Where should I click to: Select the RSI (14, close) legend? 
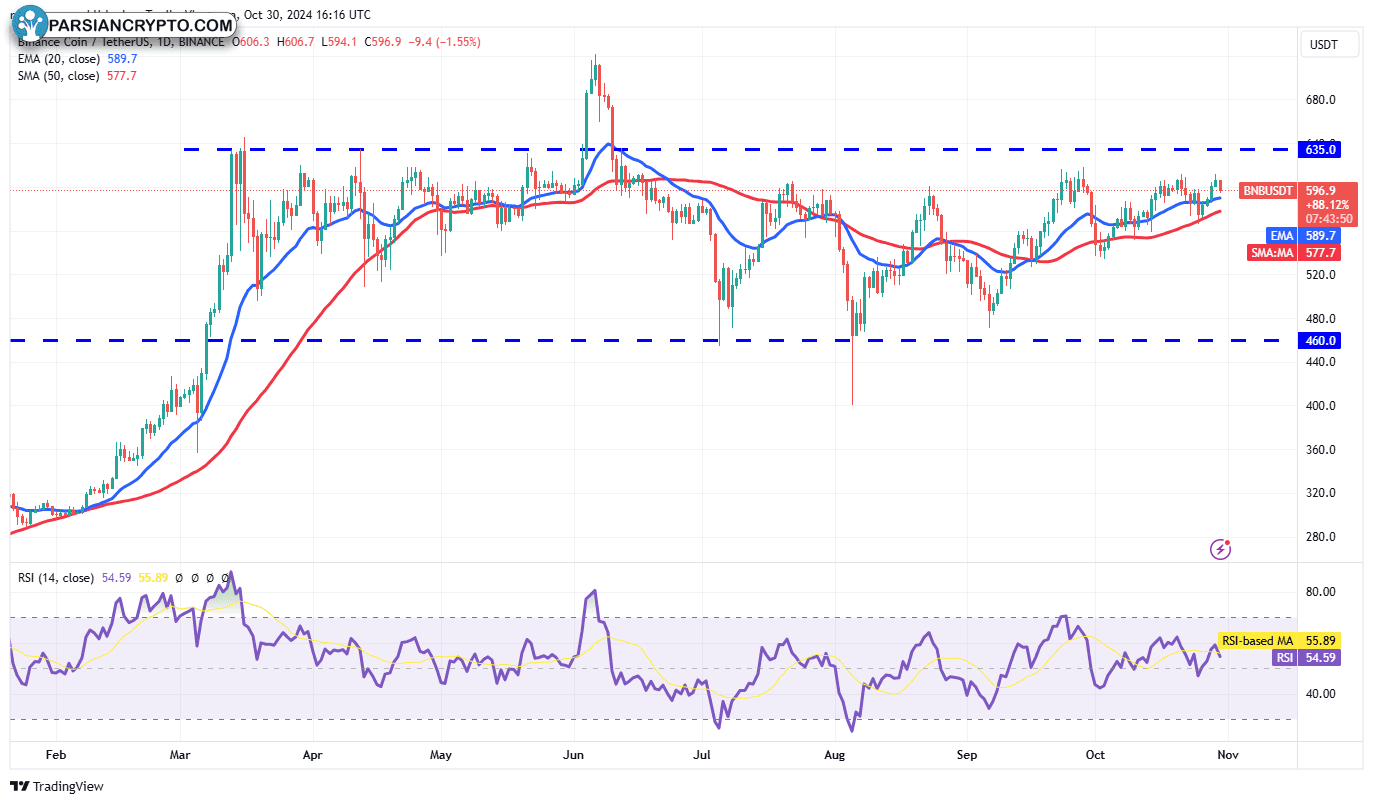pyautogui.click(x=56, y=578)
